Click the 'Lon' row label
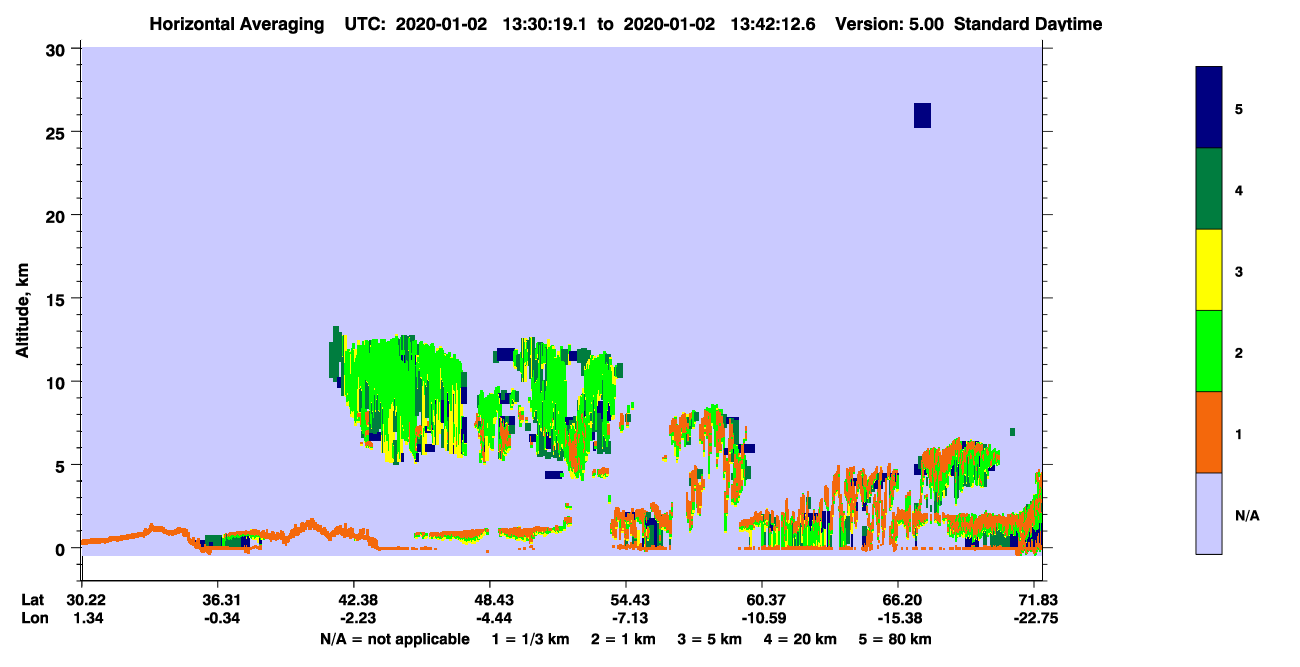The image size is (1300, 667). tap(33, 618)
